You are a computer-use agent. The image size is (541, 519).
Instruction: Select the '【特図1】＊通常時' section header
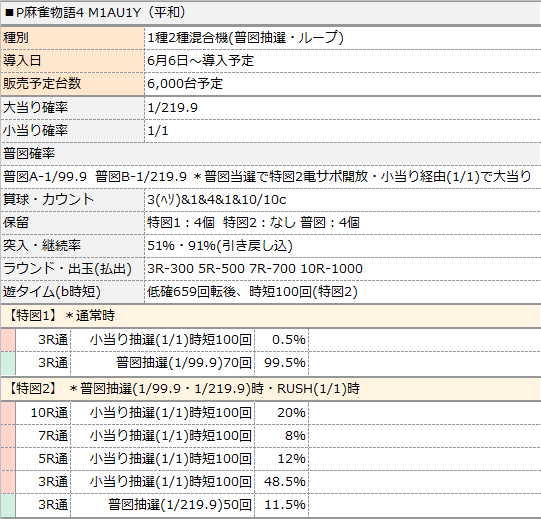click(x=270, y=316)
